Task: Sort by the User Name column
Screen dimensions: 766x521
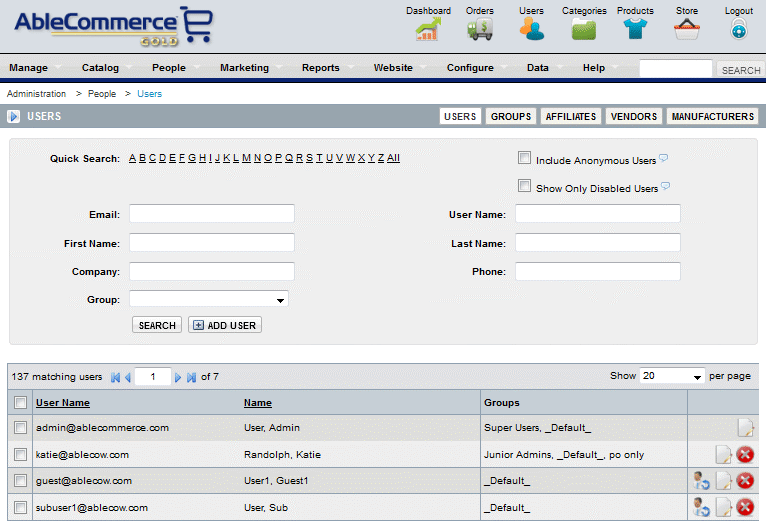Action: [x=63, y=403]
